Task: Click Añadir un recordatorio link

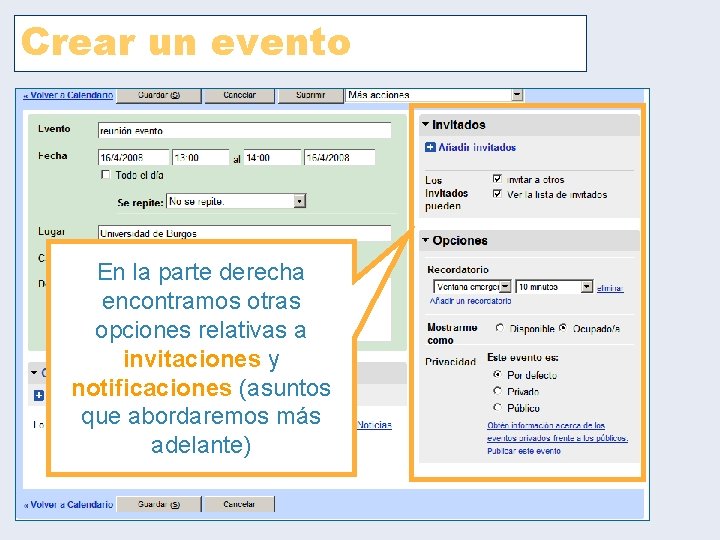Action: (x=470, y=301)
